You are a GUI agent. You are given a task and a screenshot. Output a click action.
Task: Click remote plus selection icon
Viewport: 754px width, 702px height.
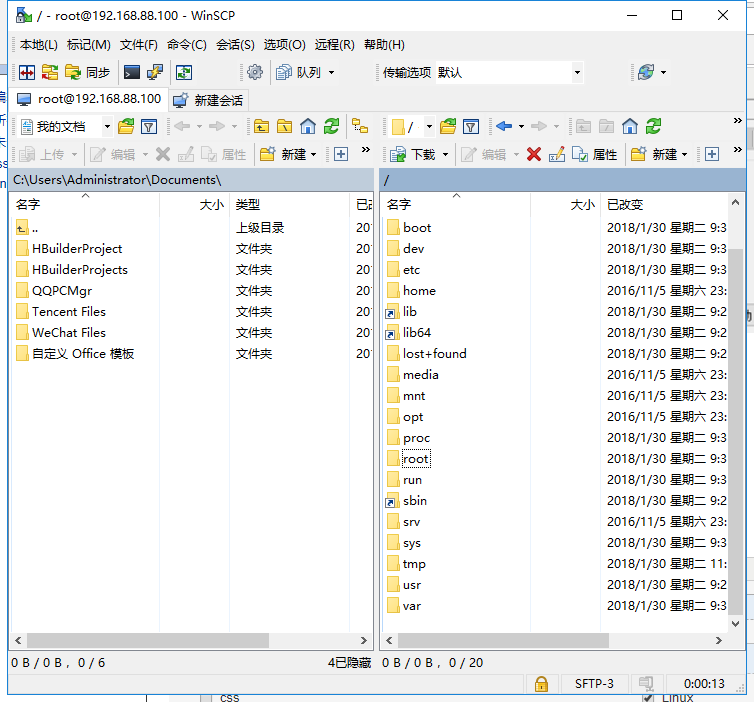(712, 154)
